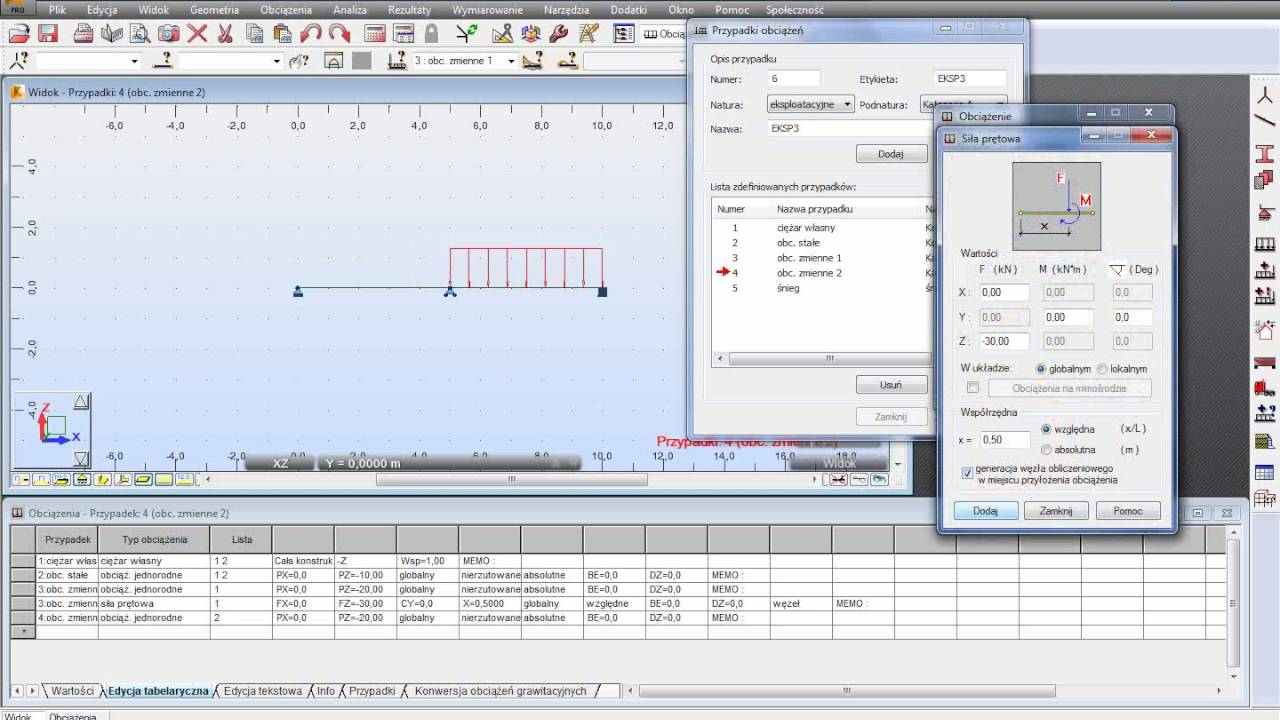Switch to the 'Edycja tekstowa' tab
The image size is (1280, 720).
tap(263, 691)
